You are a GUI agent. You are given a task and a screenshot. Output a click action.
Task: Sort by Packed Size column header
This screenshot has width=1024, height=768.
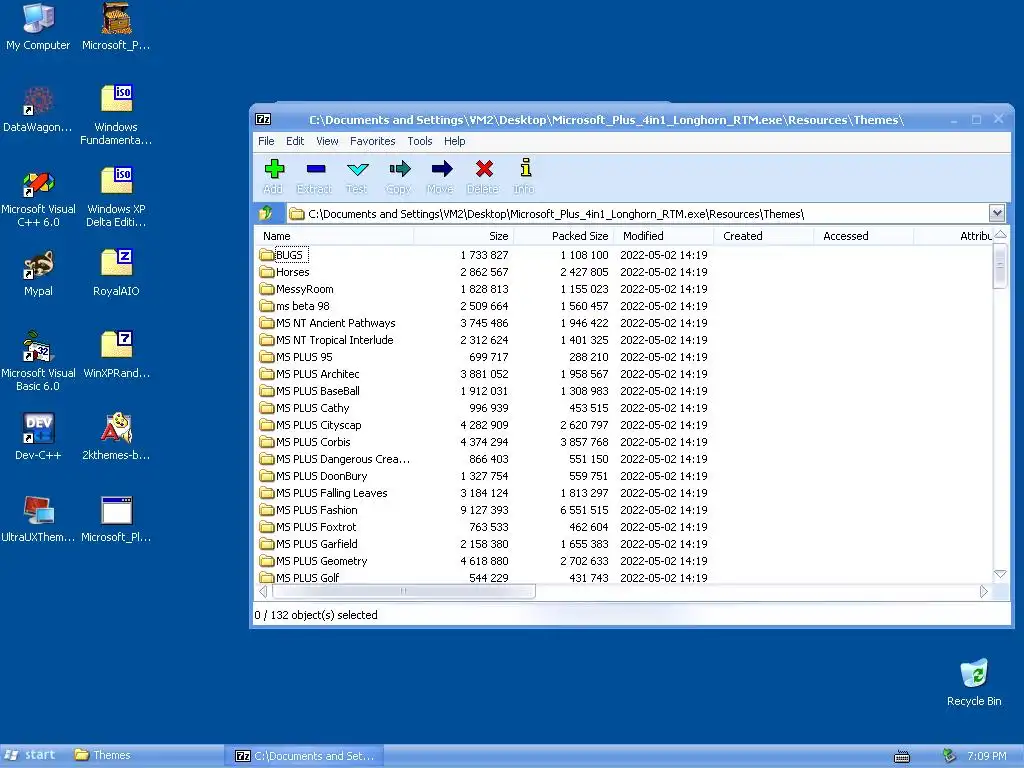564,236
